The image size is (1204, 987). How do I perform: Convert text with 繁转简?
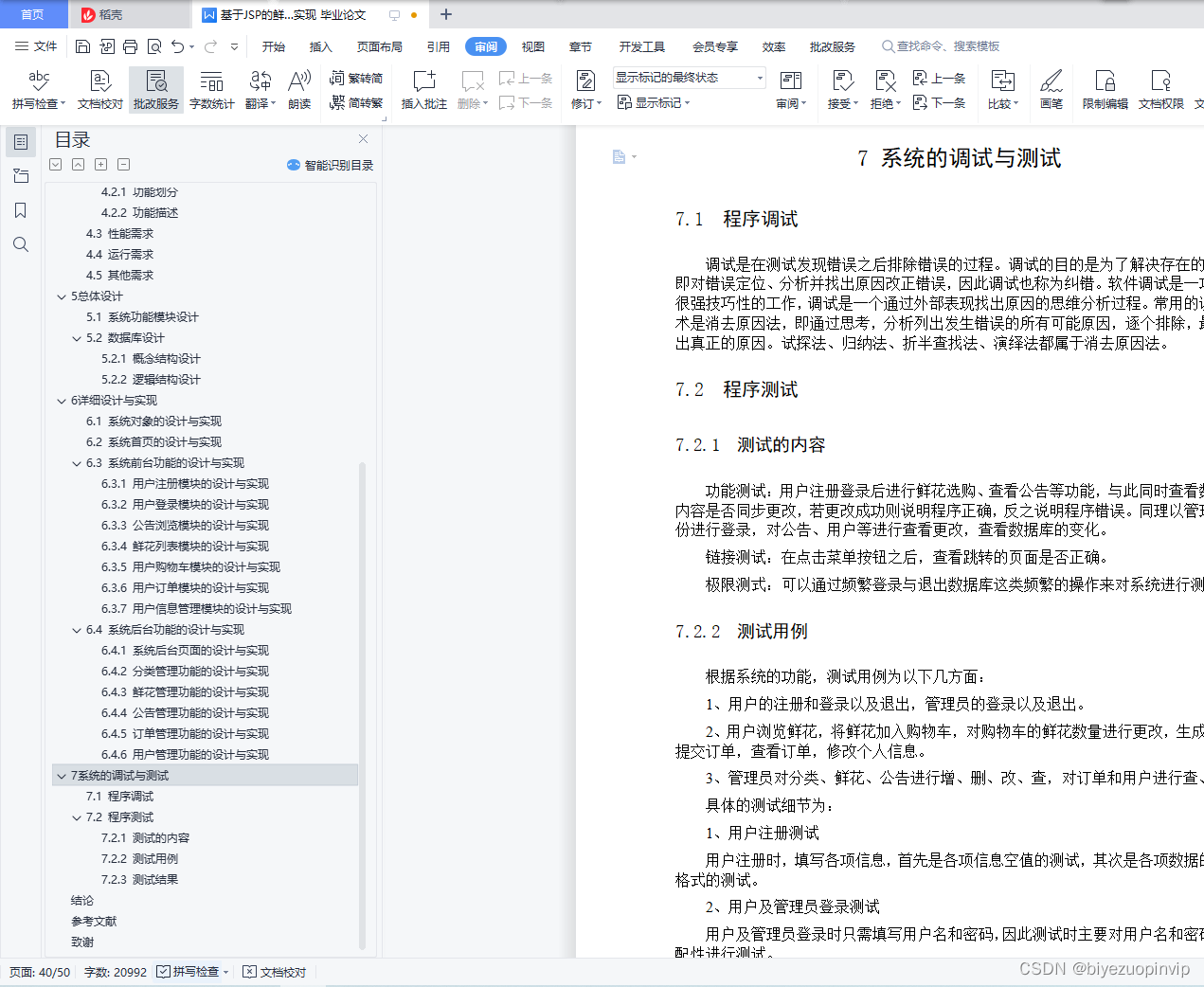pyautogui.click(x=356, y=79)
